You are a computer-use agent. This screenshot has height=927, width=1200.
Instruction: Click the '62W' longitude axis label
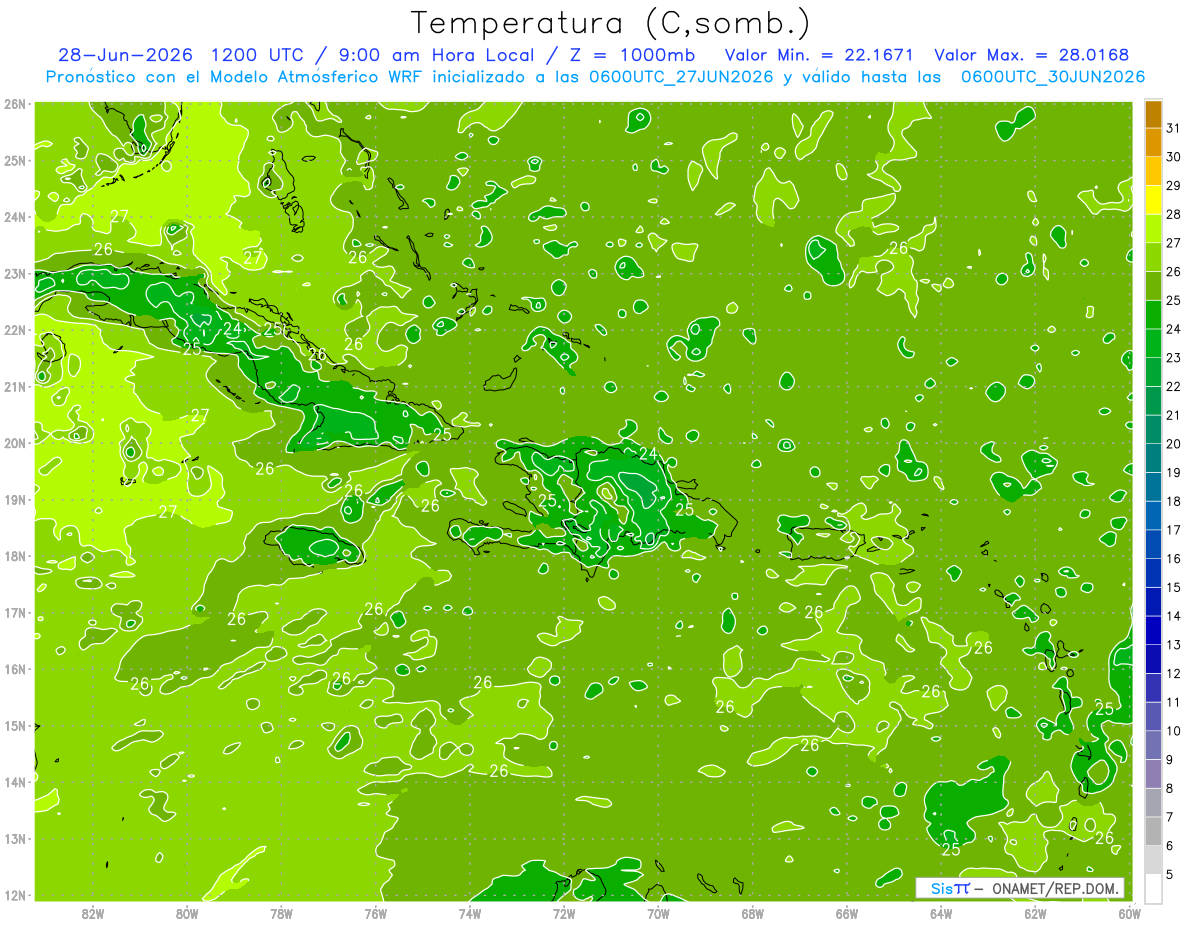click(1035, 913)
